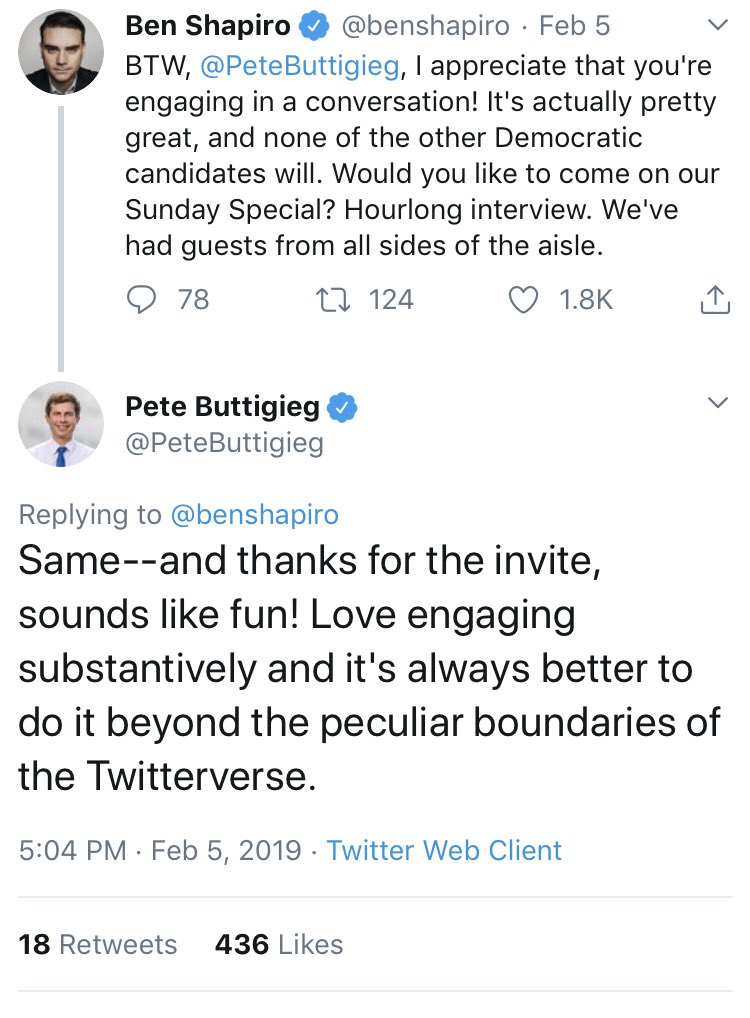The height and width of the screenshot is (1018, 750).
Task: Click the Pete Buttigieg display name
Action: [x=222, y=406]
